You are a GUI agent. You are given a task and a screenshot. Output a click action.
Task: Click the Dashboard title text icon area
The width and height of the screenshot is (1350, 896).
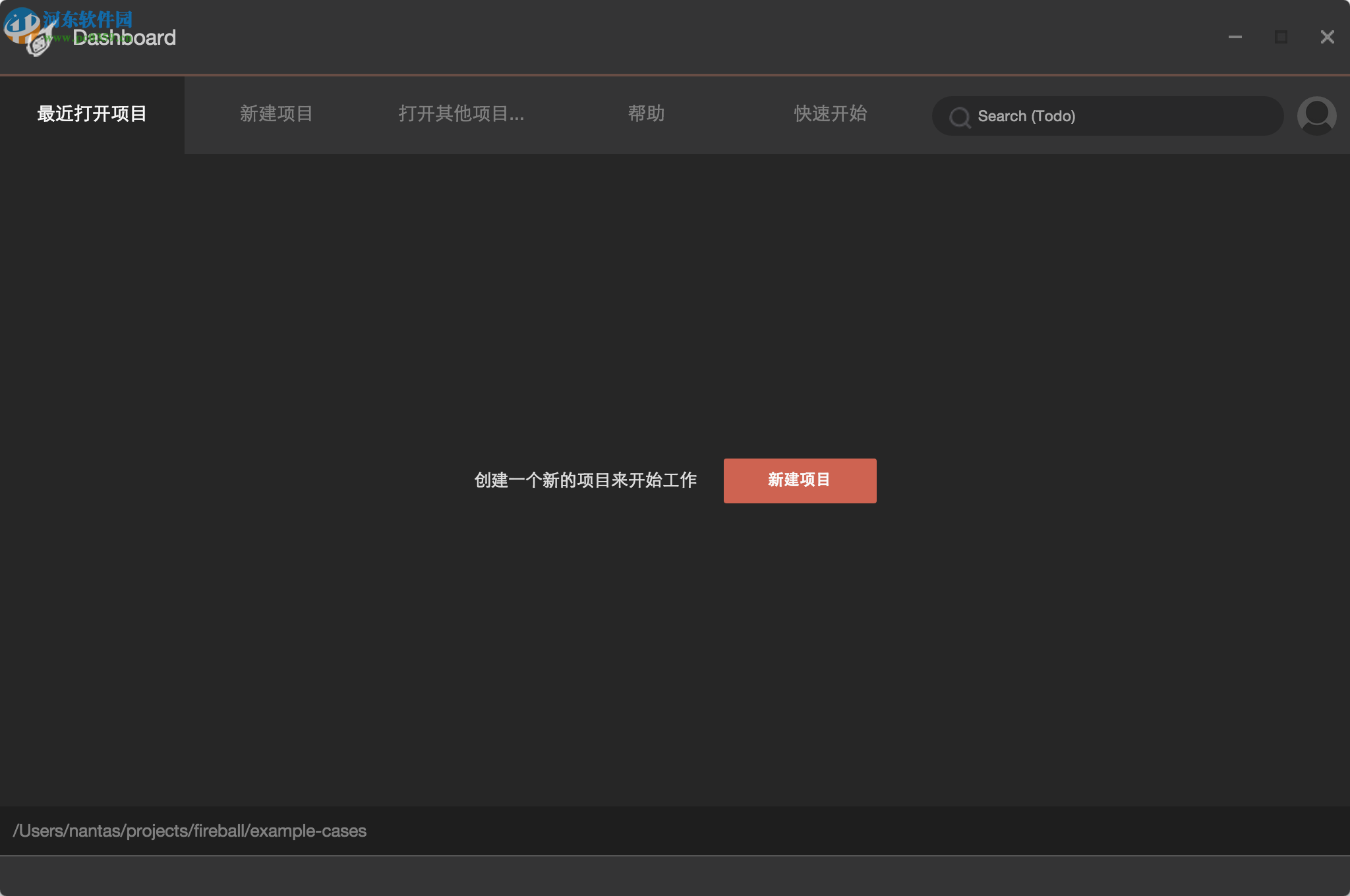point(123,37)
